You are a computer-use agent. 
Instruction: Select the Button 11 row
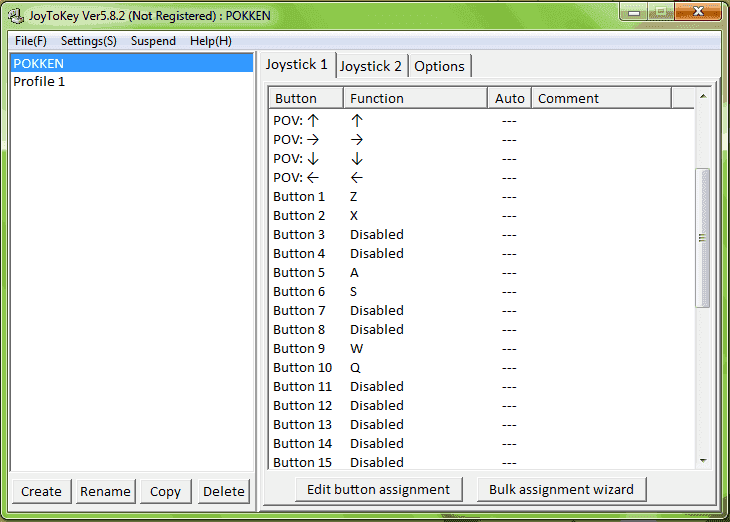pos(482,387)
